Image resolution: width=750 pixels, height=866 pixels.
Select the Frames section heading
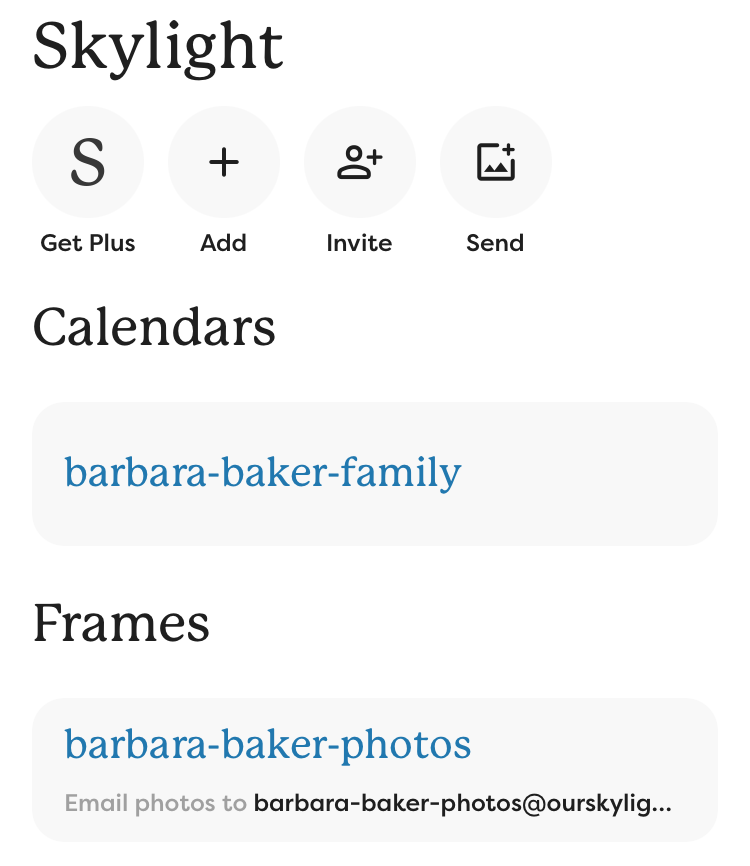(x=121, y=624)
